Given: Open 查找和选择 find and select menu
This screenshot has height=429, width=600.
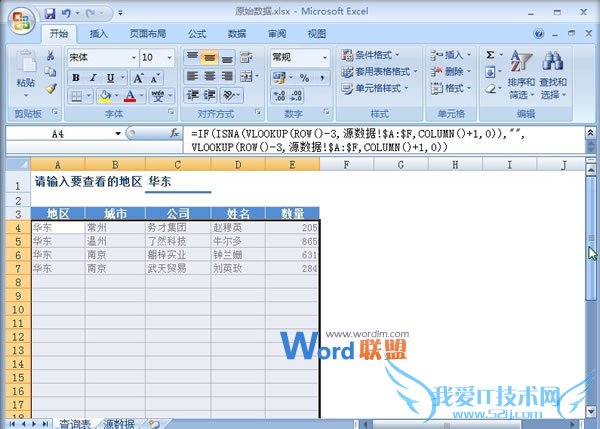Looking at the screenshot, I should (x=553, y=75).
